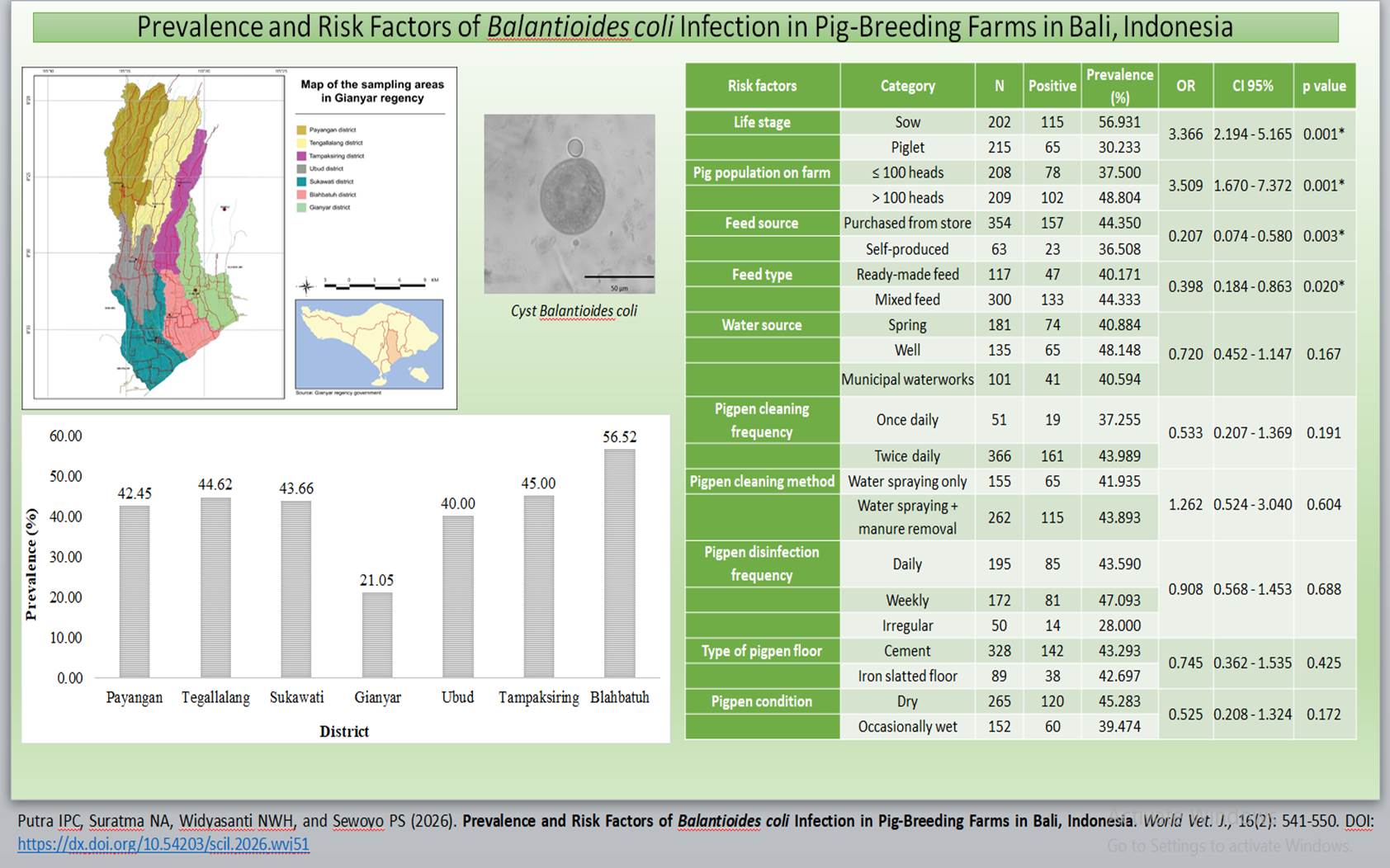
Task: Click the 'Life stage' risk factor cell
Action: click(762, 122)
